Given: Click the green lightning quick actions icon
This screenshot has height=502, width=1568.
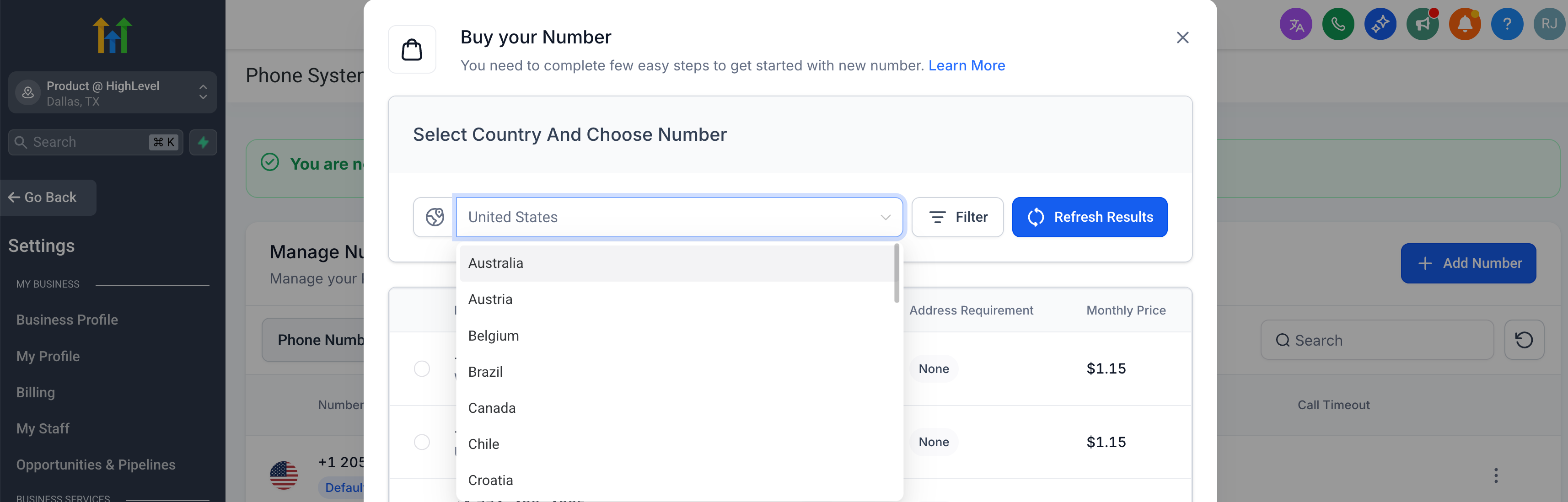Looking at the screenshot, I should (x=203, y=142).
